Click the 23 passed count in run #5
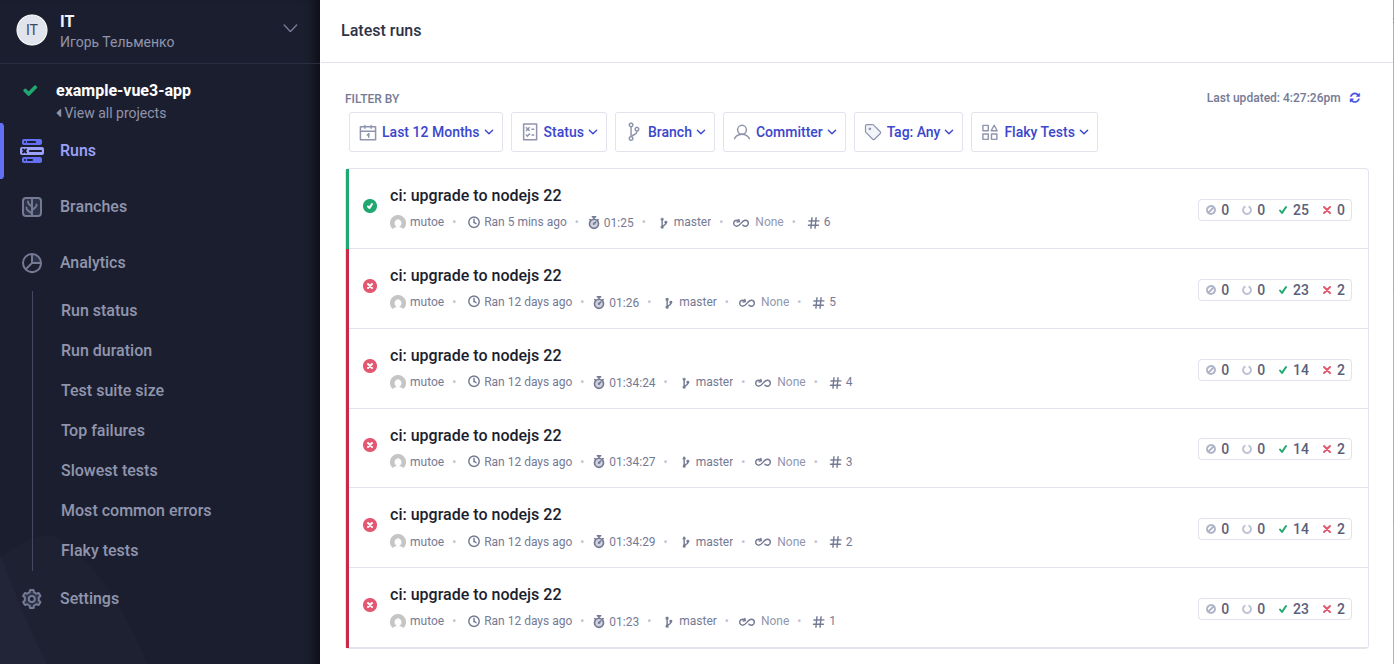 [x=1293, y=290]
